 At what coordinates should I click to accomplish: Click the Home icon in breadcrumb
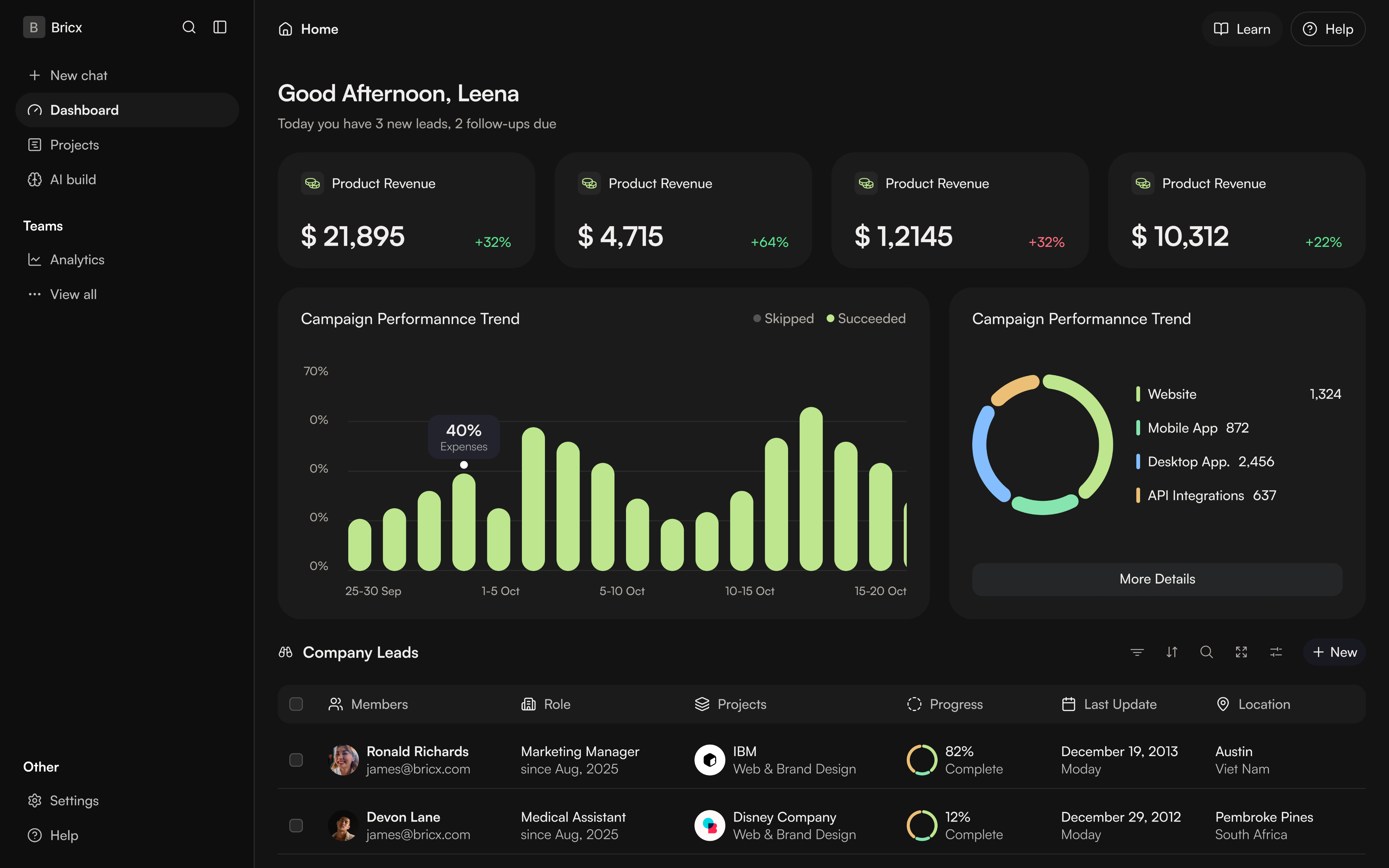[x=285, y=29]
